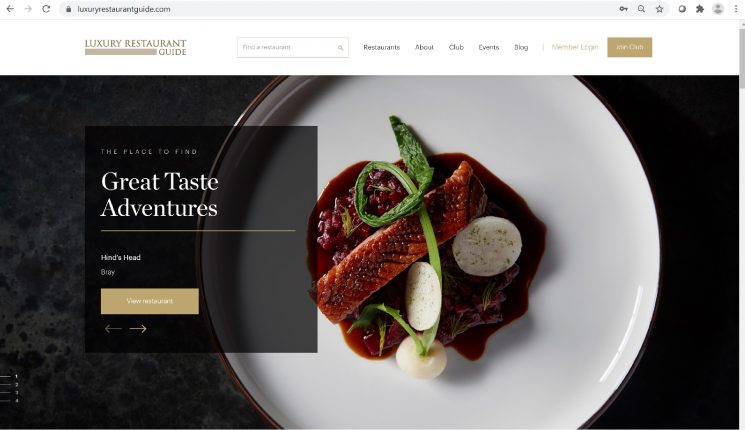Image resolution: width=745 pixels, height=430 pixels.
Task: Click the search magnifier in restaurant field
Action: click(x=341, y=48)
